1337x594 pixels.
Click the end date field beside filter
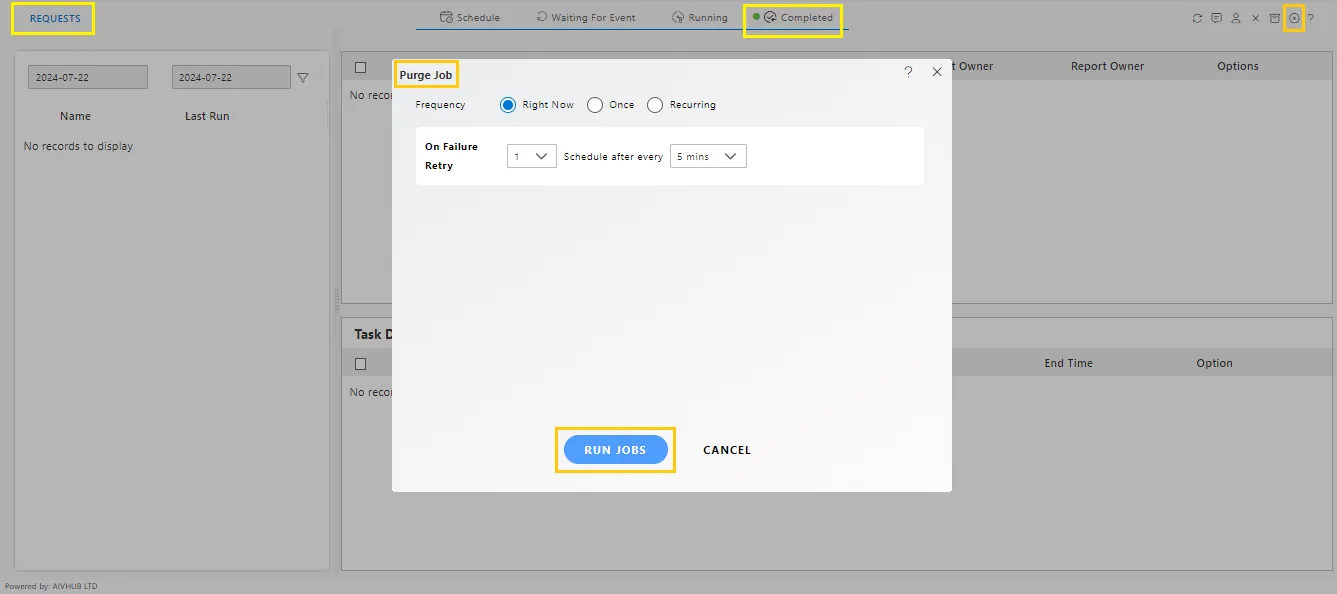tap(231, 77)
